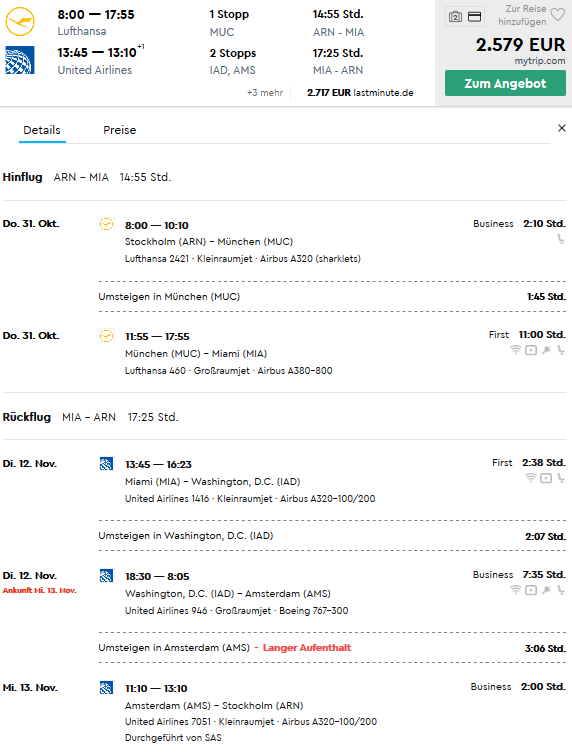Switch to the Details tab
The width and height of the screenshot is (572, 756).
click(x=42, y=130)
